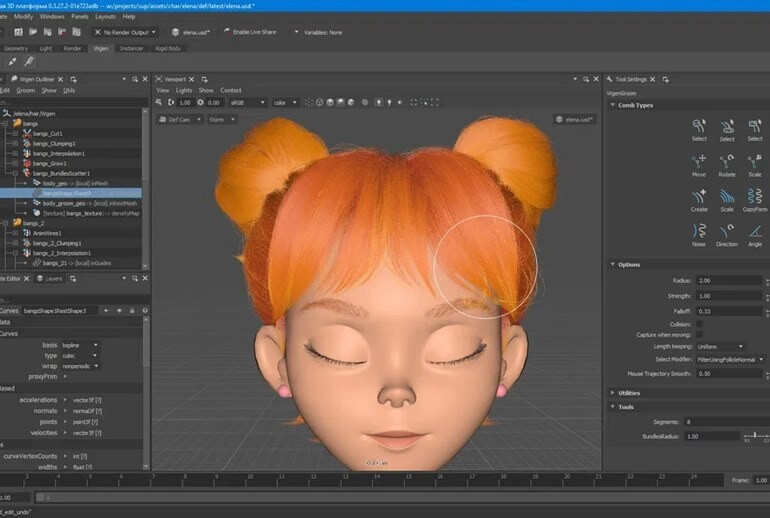The height and width of the screenshot is (518, 770).
Task: Choose the Noise comb tool
Action: coord(699,231)
